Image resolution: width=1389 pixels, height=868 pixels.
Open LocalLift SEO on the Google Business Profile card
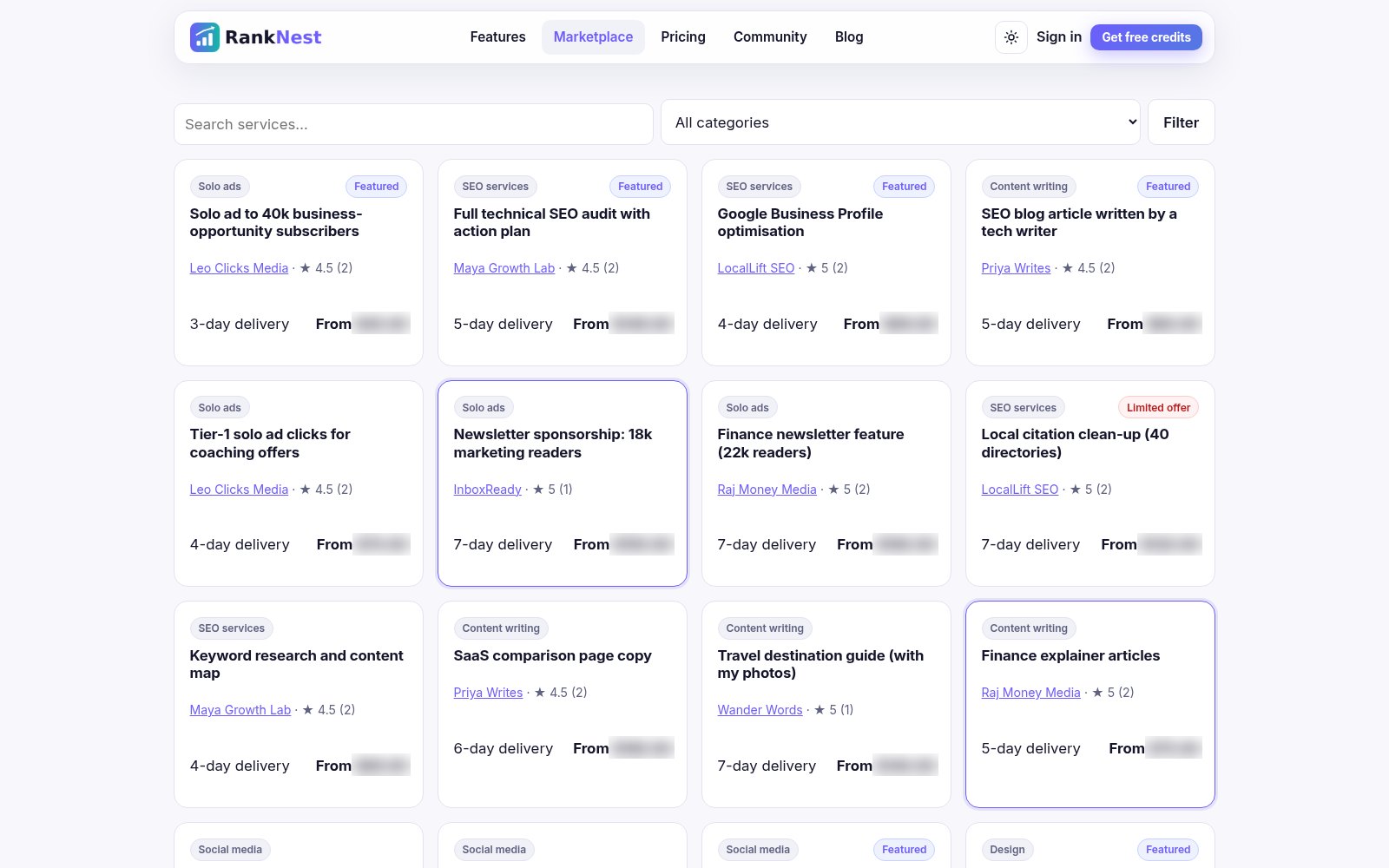[x=755, y=268]
